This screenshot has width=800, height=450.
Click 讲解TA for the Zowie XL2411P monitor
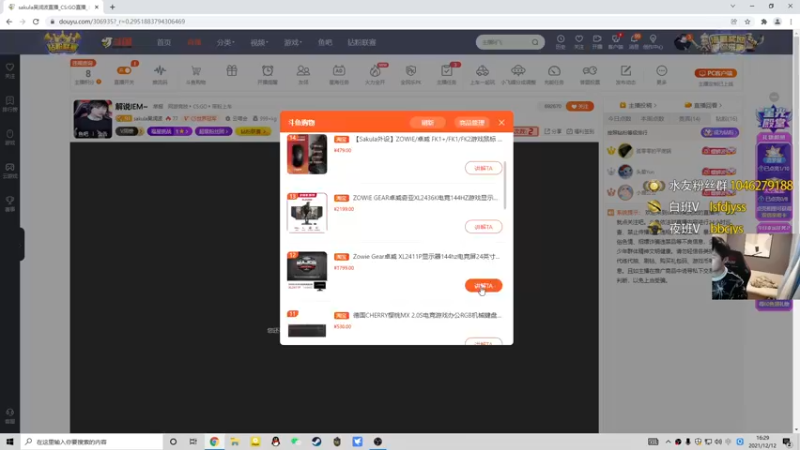click(x=483, y=285)
